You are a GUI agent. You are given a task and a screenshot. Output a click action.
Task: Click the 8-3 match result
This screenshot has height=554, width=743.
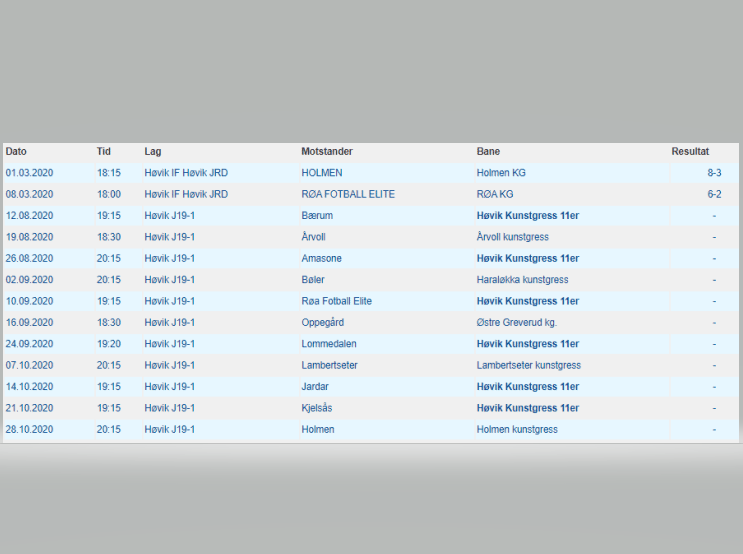tap(714, 173)
